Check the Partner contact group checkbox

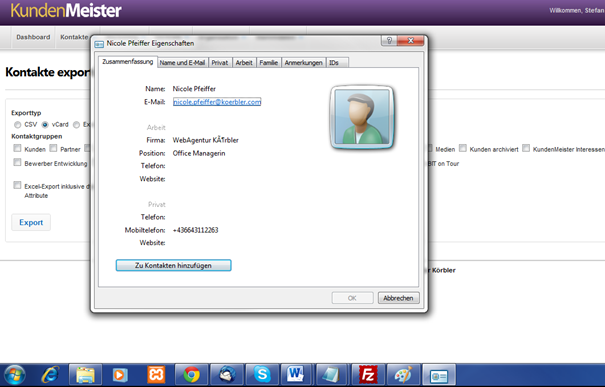53,148
